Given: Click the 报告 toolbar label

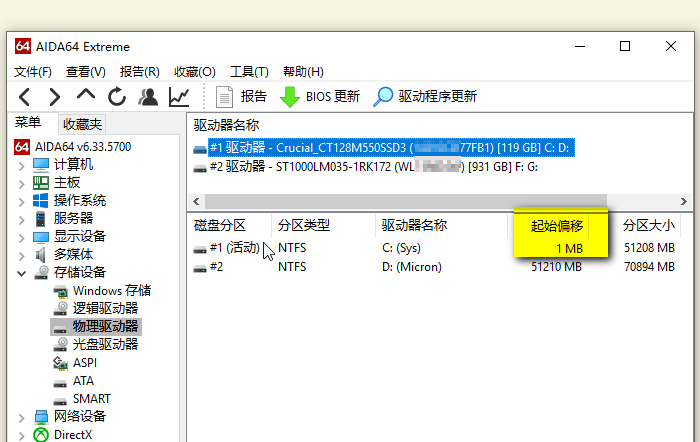Looking at the screenshot, I should tap(254, 96).
